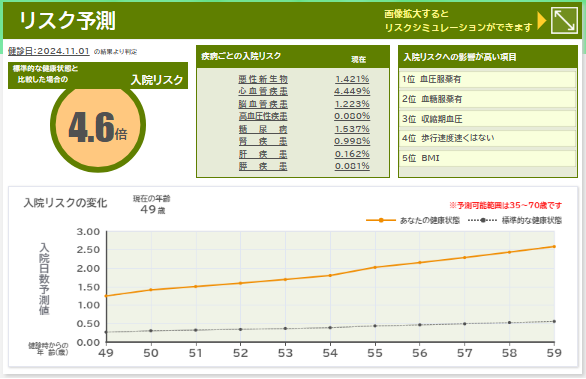Toggle あなたの健康状態 legend entry
The image size is (586, 379).
[x=413, y=220]
